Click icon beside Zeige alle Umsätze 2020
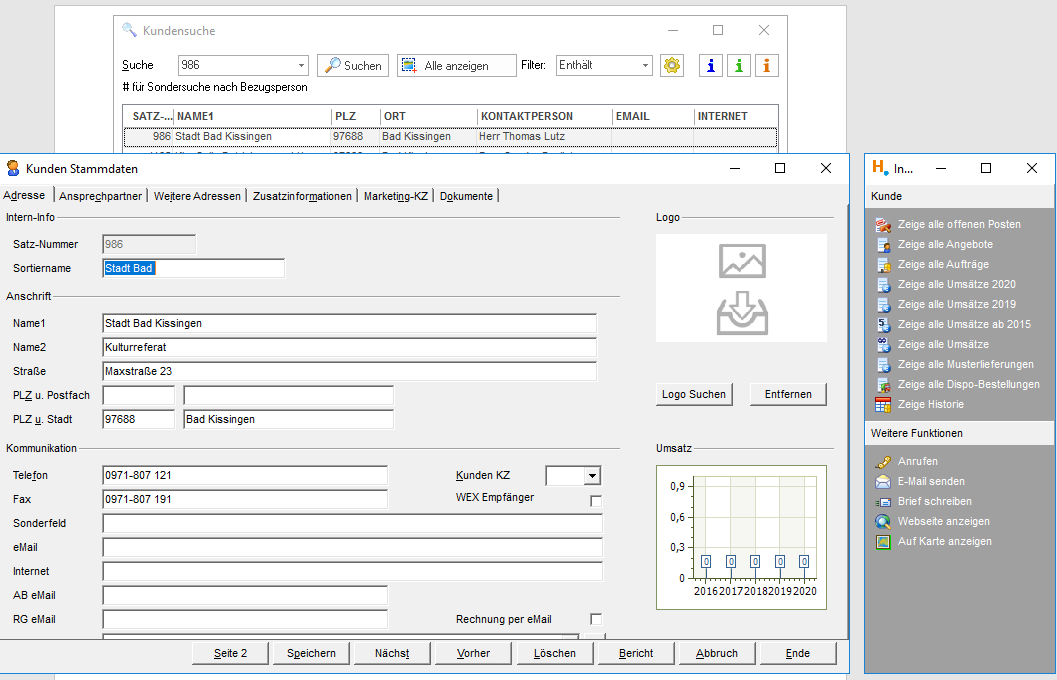 (x=883, y=284)
